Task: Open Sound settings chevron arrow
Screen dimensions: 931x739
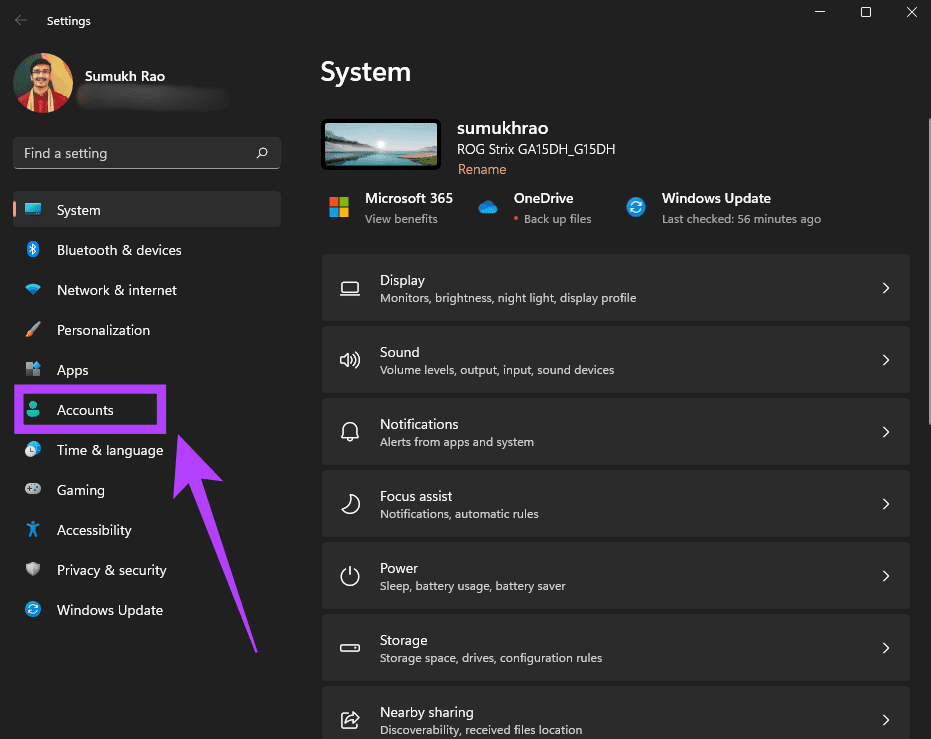Action: tap(885, 360)
